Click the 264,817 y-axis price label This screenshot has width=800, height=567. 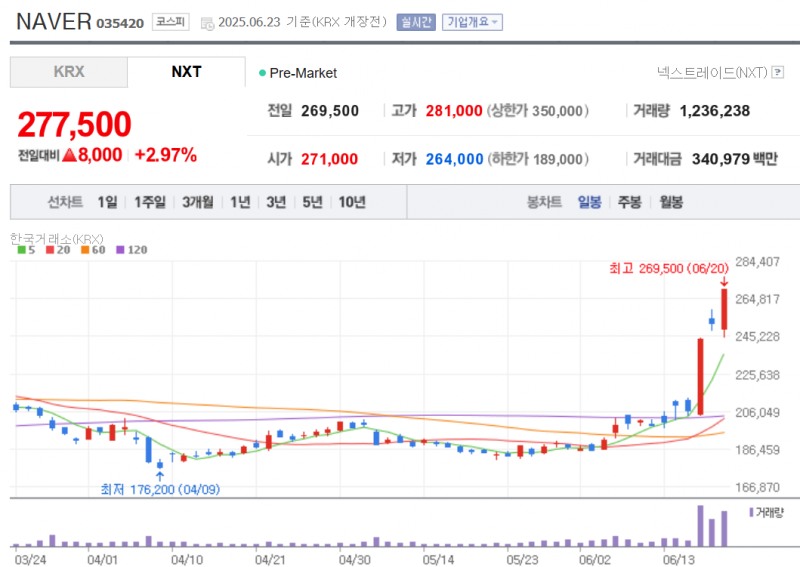point(757,299)
